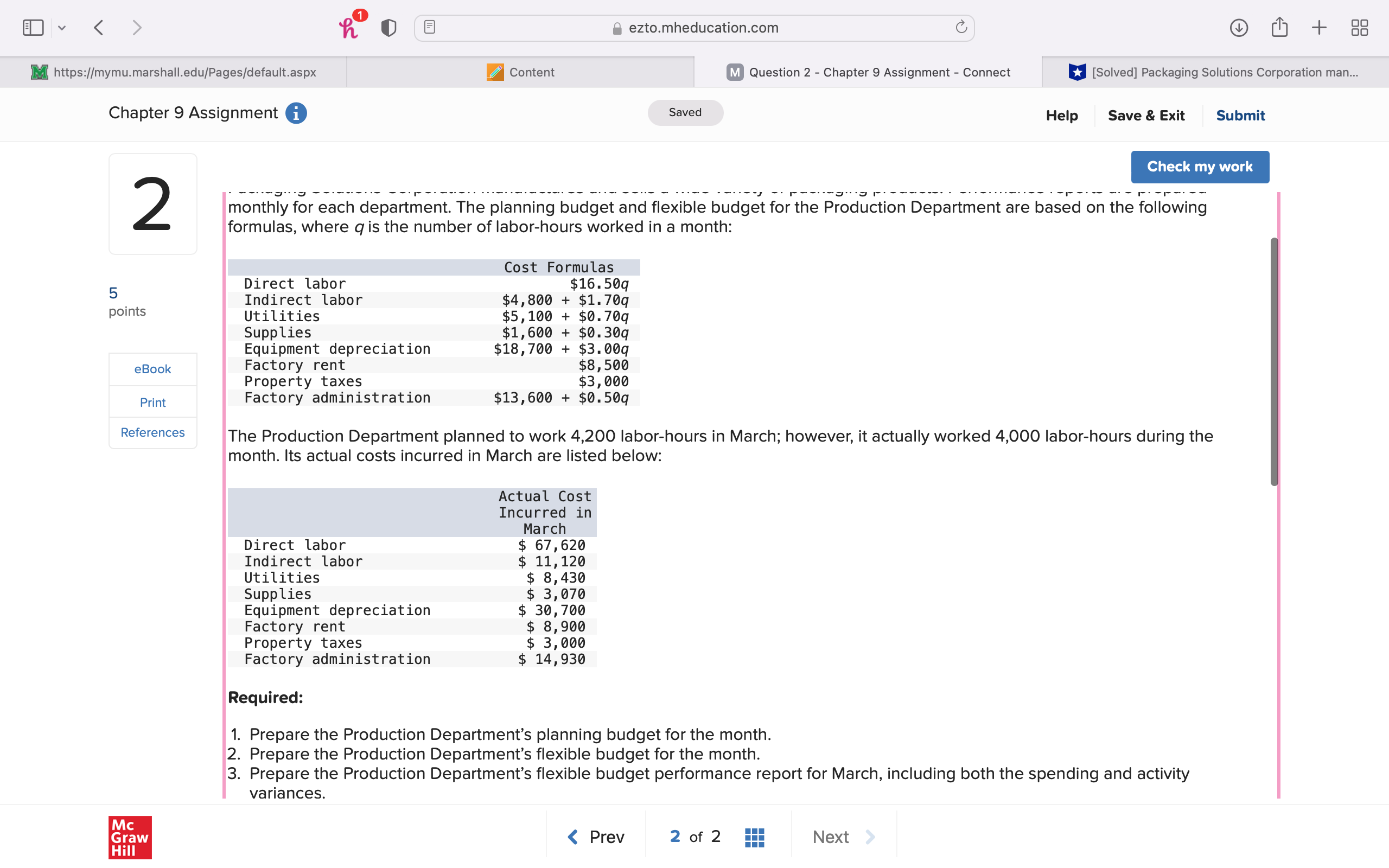The width and height of the screenshot is (1389, 868).
Task: Open a new tab with plus icon
Action: [x=1319, y=28]
